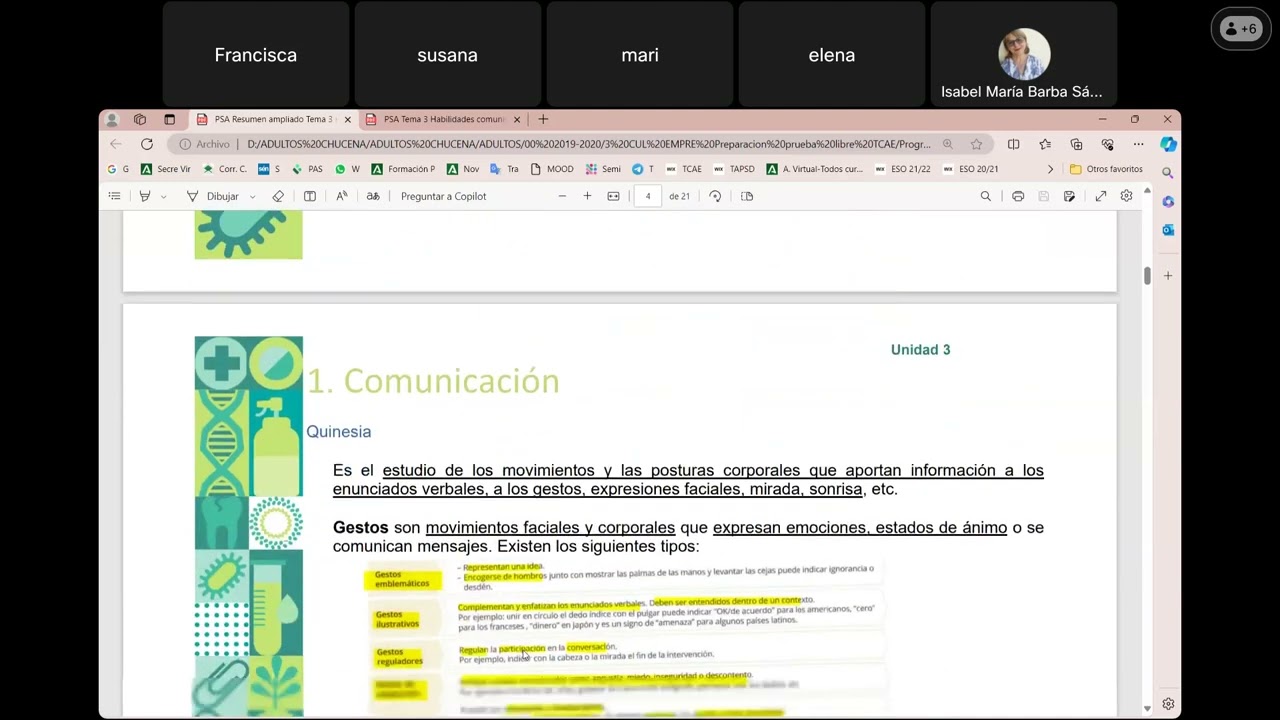Open the Tra translate bookmark

504,169
